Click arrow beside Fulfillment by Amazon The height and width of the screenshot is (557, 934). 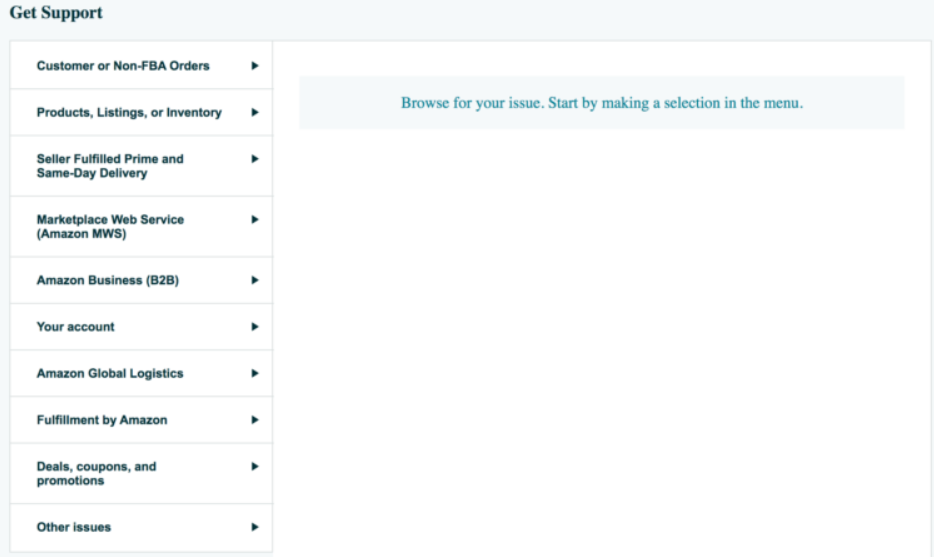255,421
